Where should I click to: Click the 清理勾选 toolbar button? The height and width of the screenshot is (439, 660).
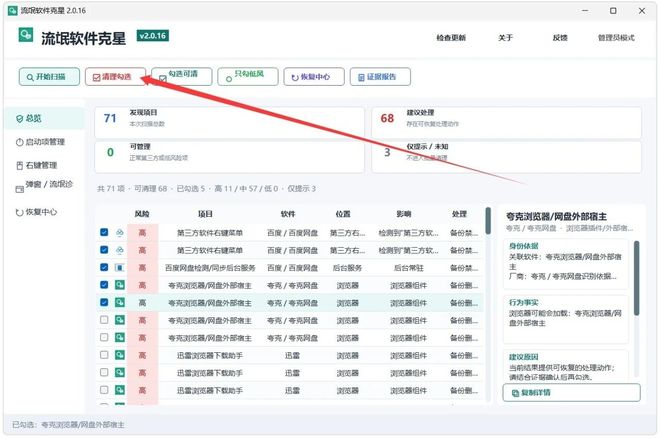[x=115, y=77]
